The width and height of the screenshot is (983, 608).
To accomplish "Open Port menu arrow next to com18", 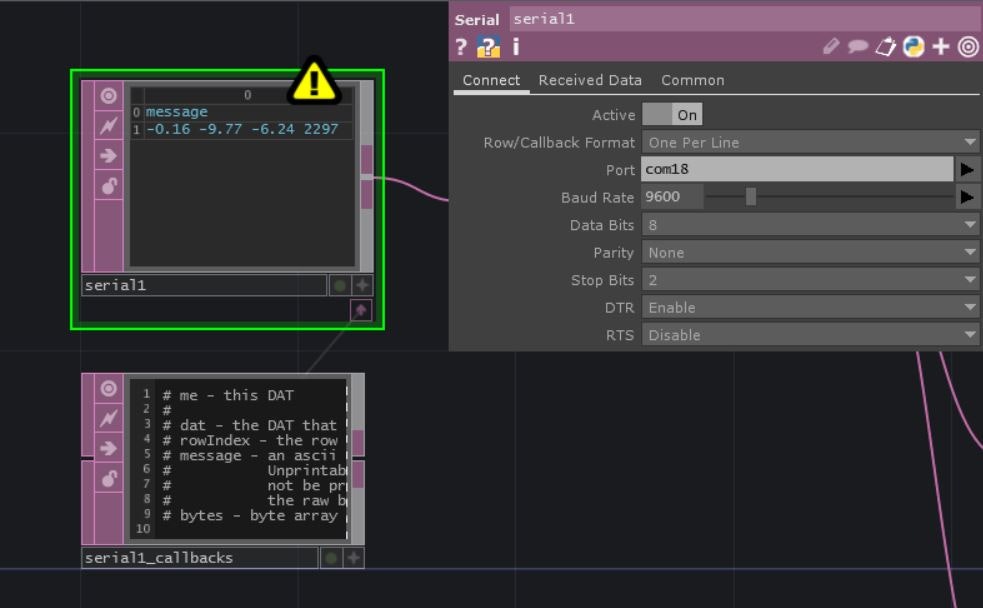I will click(967, 169).
